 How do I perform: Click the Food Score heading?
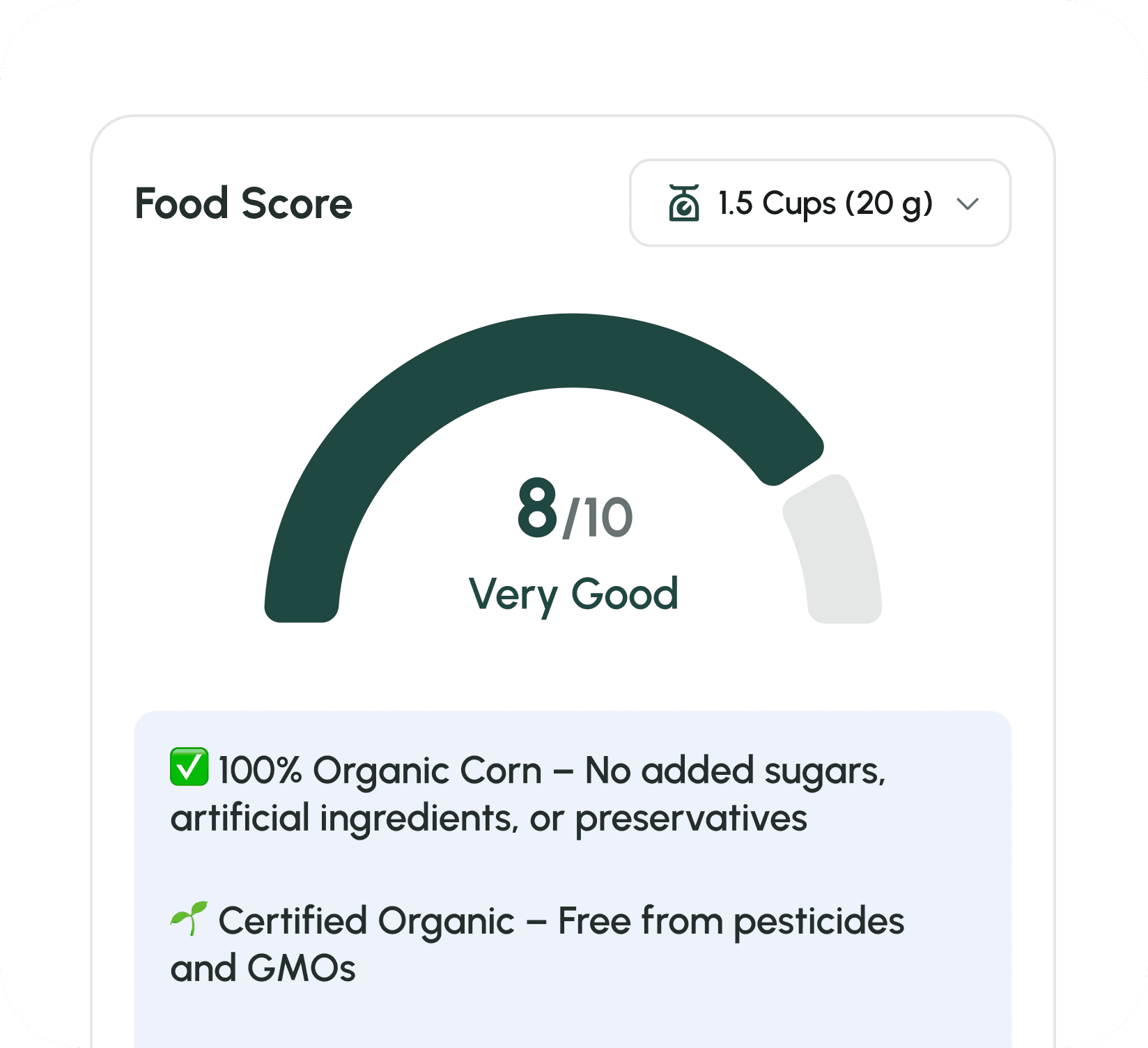[243, 203]
